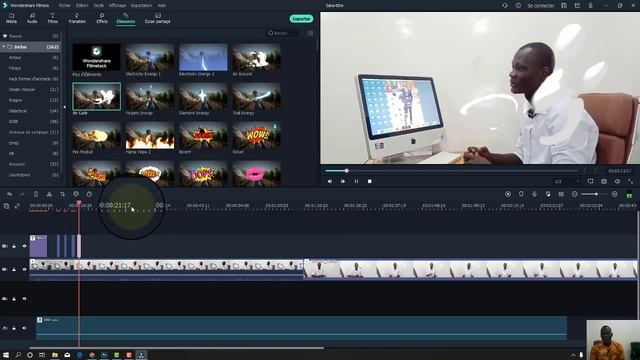Viewport: 640px width, 360px height.
Task: Open the Outils menu
Action: click(x=98, y=5)
